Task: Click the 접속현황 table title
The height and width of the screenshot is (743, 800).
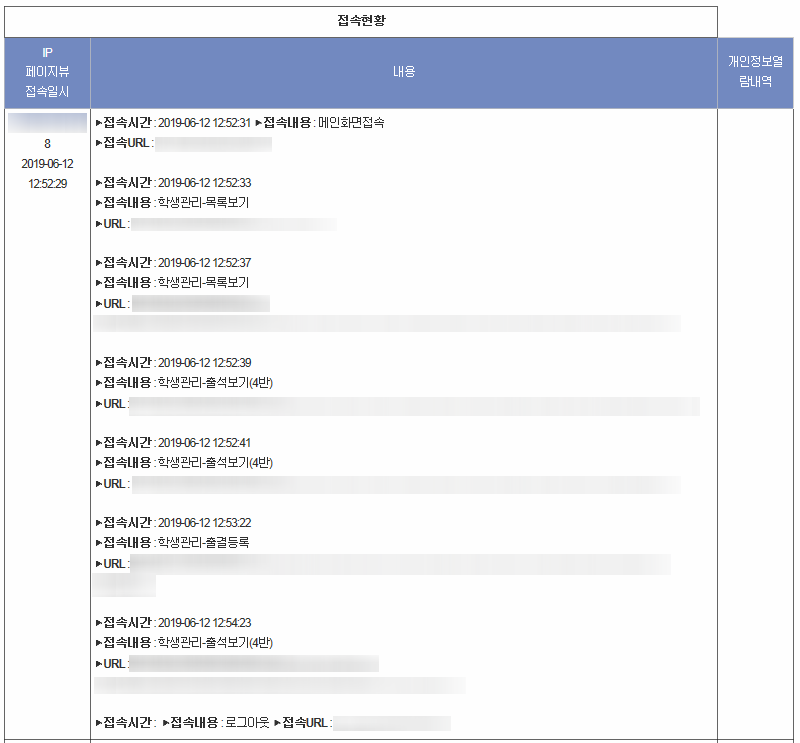Action: [361, 21]
